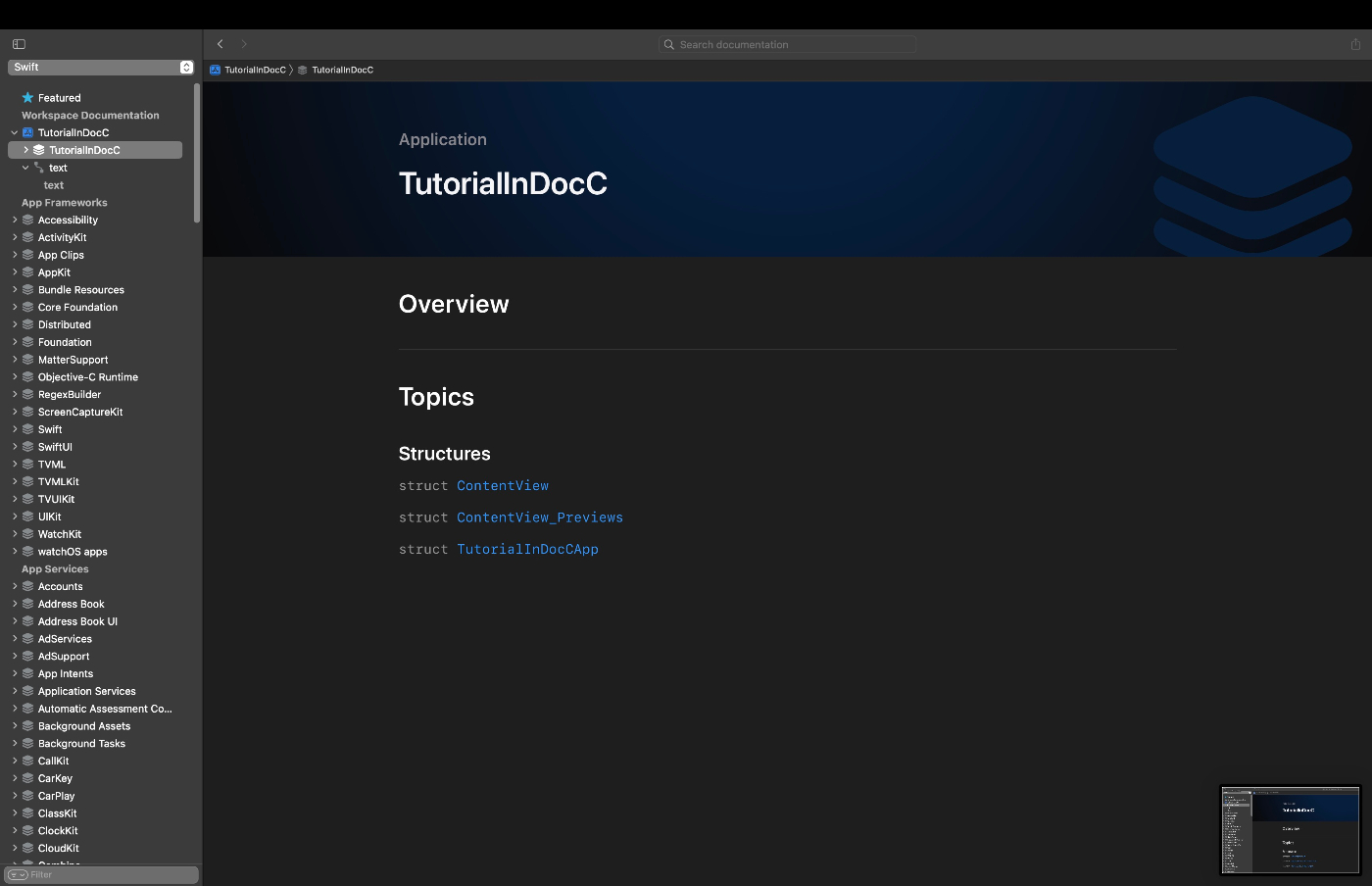The height and width of the screenshot is (886, 1372).
Task: Click the TVMLKit stack icon
Action: coord(27,482)
